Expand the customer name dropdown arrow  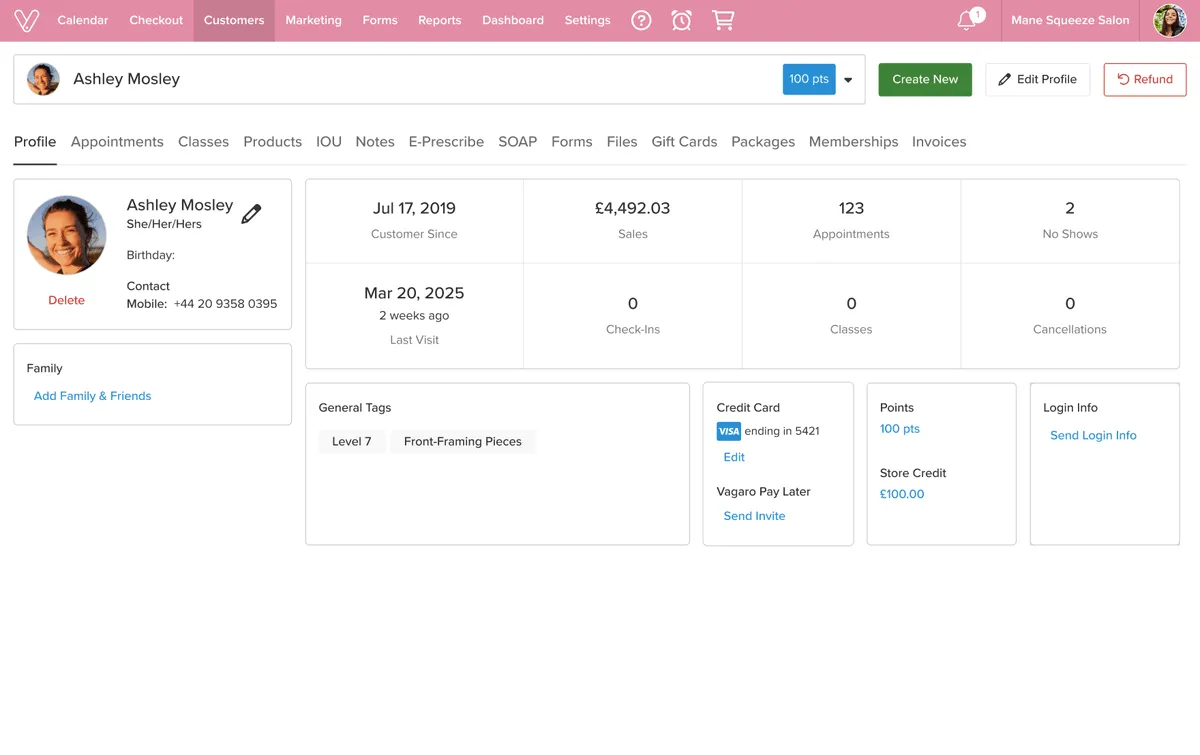pos(849,80)
